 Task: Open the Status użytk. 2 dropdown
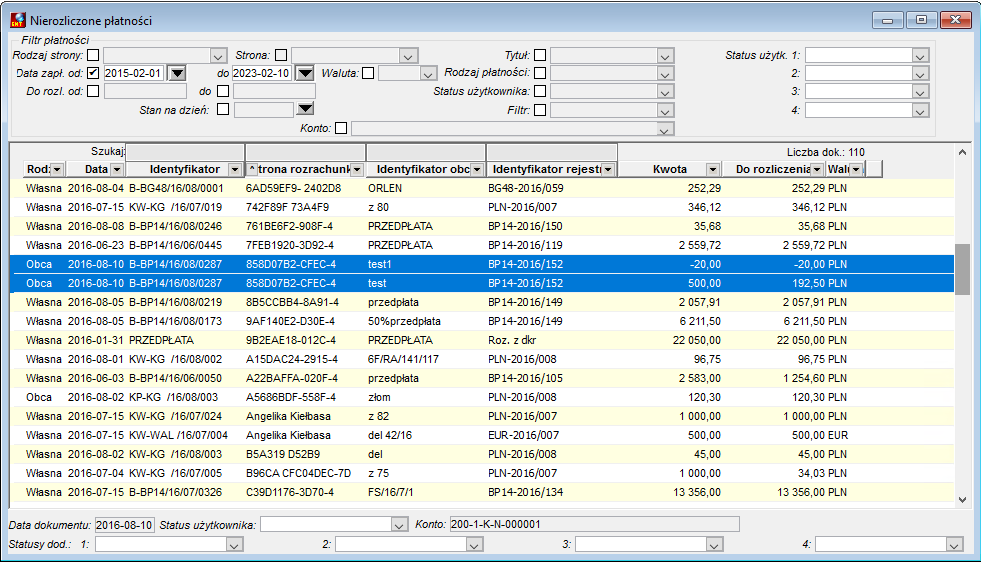[x=920, y=74]
